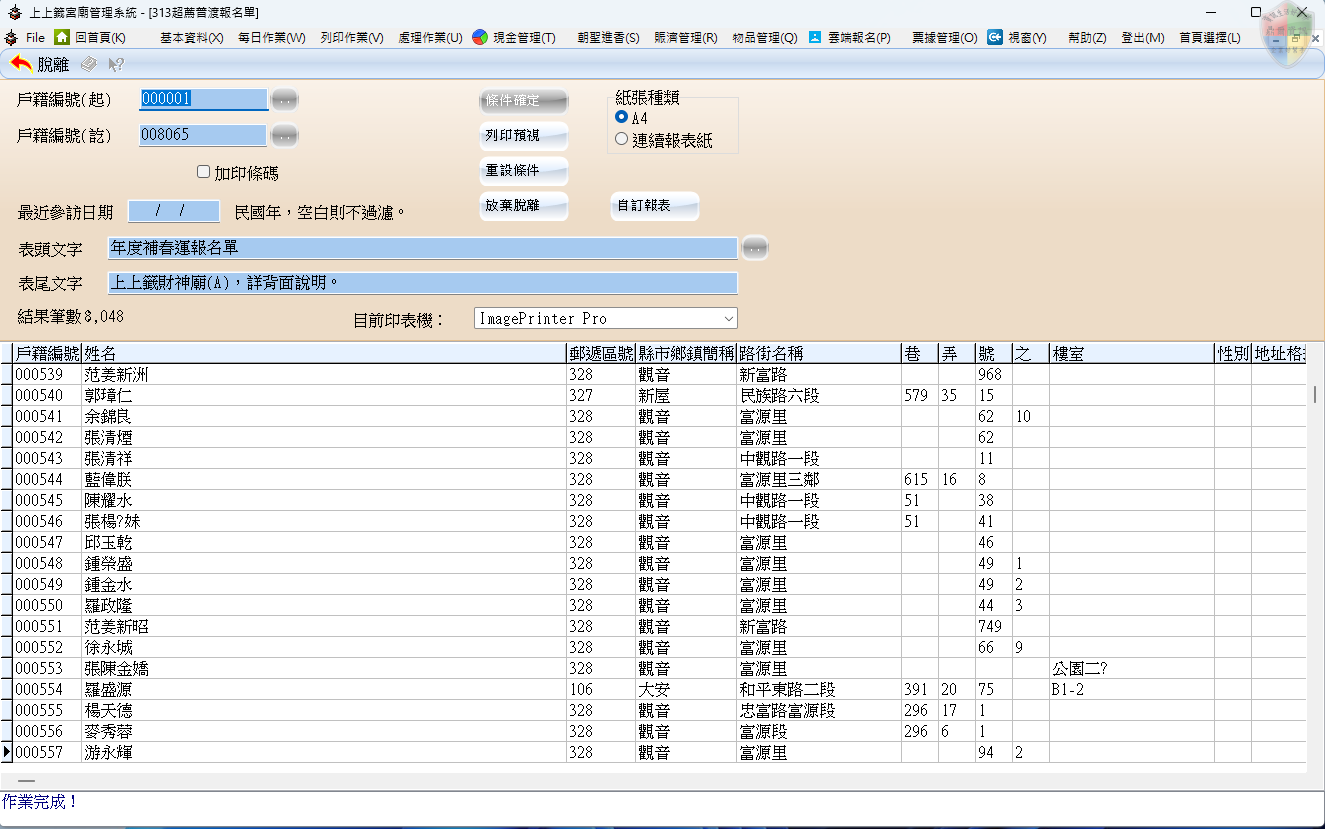Screen dimensions: 1325x829
Task: Expand the 目前印表機 printer dropdown
Action: [728, 318]
